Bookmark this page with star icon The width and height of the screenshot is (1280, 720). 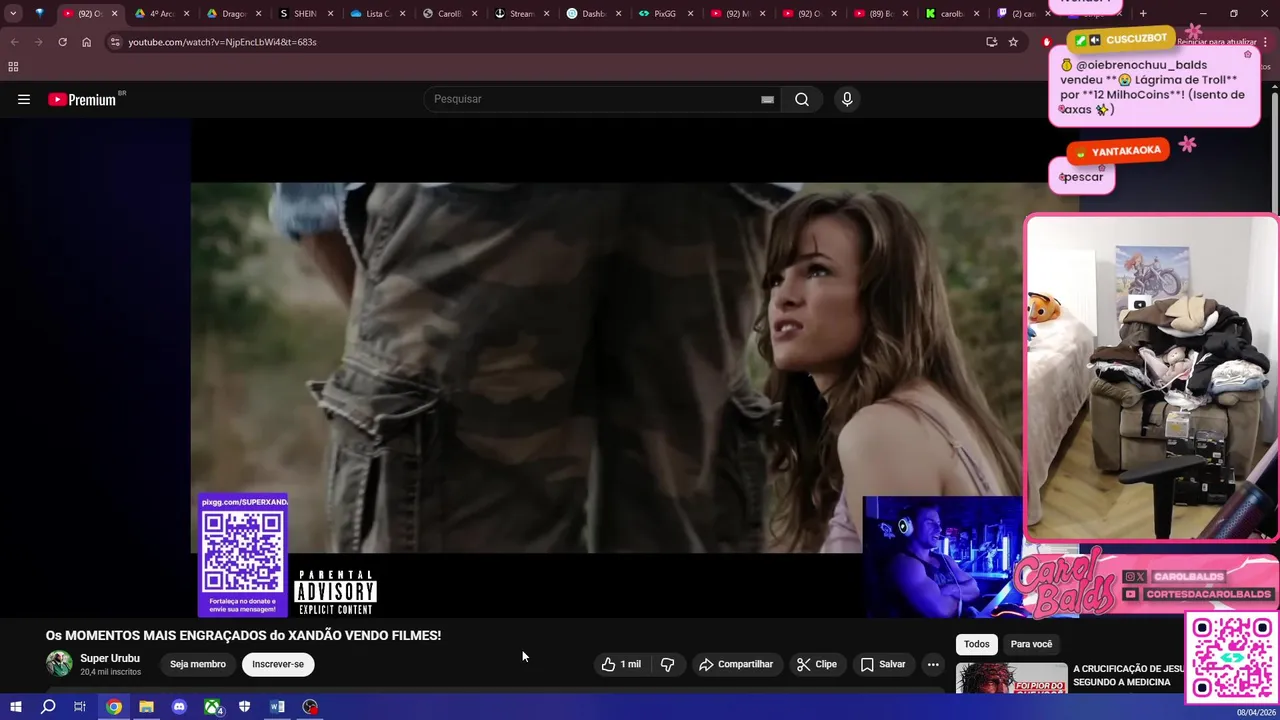[1013, 42]
